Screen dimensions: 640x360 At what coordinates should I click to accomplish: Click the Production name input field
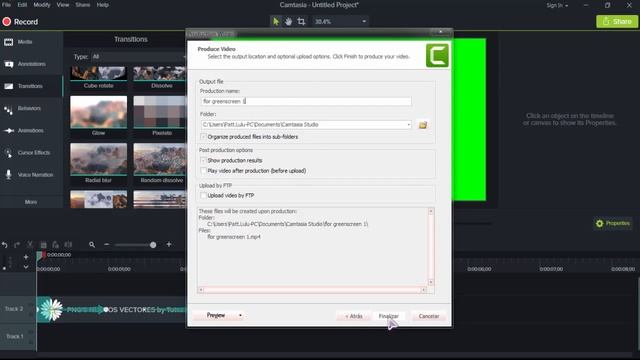(306, 101)
